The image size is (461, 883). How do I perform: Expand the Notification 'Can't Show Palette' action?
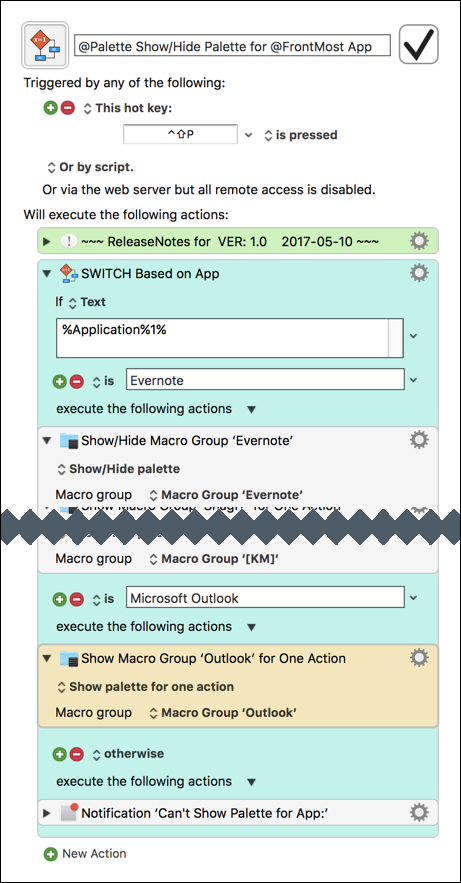pos(47,813)
